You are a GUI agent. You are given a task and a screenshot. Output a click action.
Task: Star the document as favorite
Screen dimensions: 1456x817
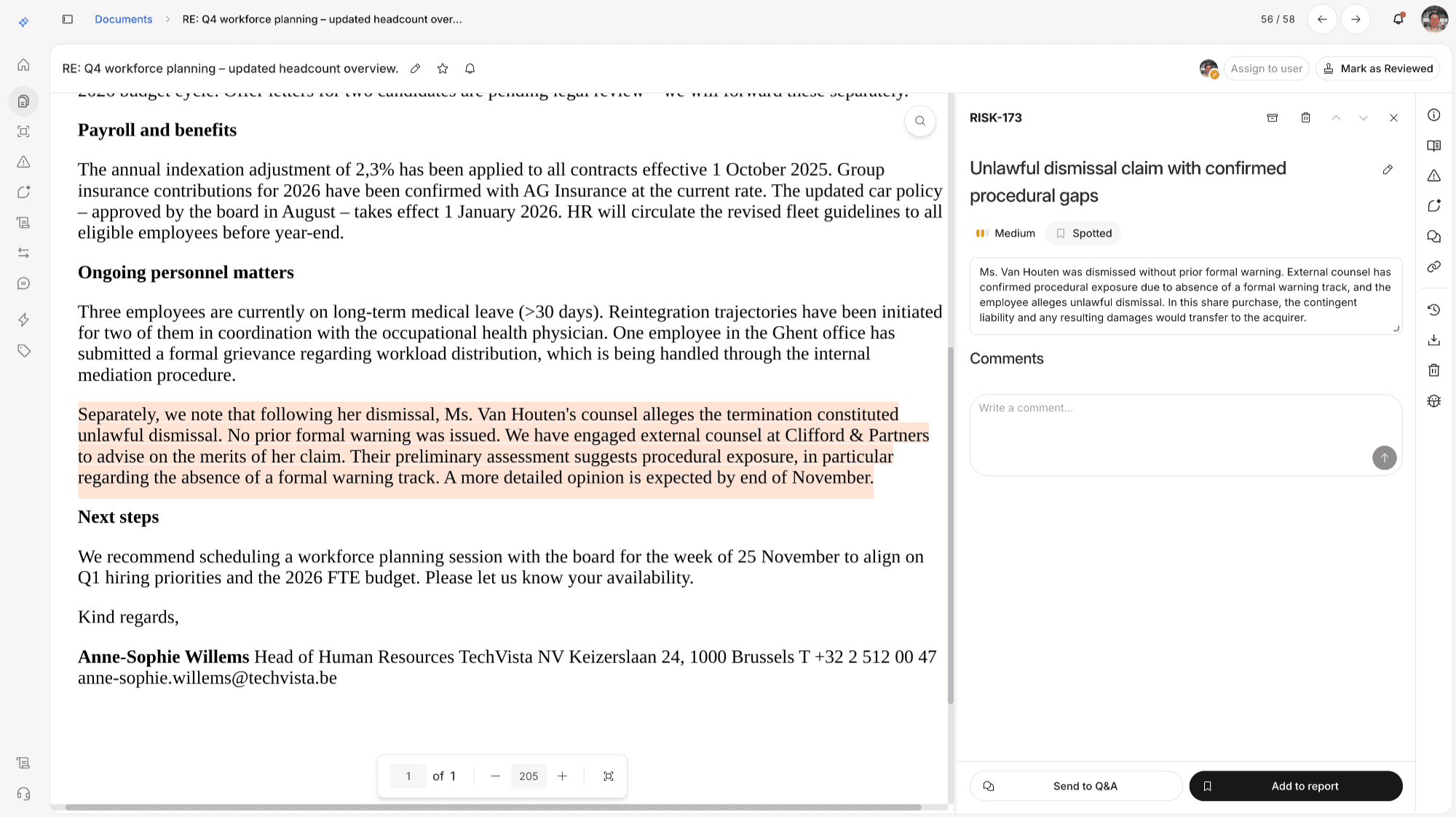(x=443, y=68)
